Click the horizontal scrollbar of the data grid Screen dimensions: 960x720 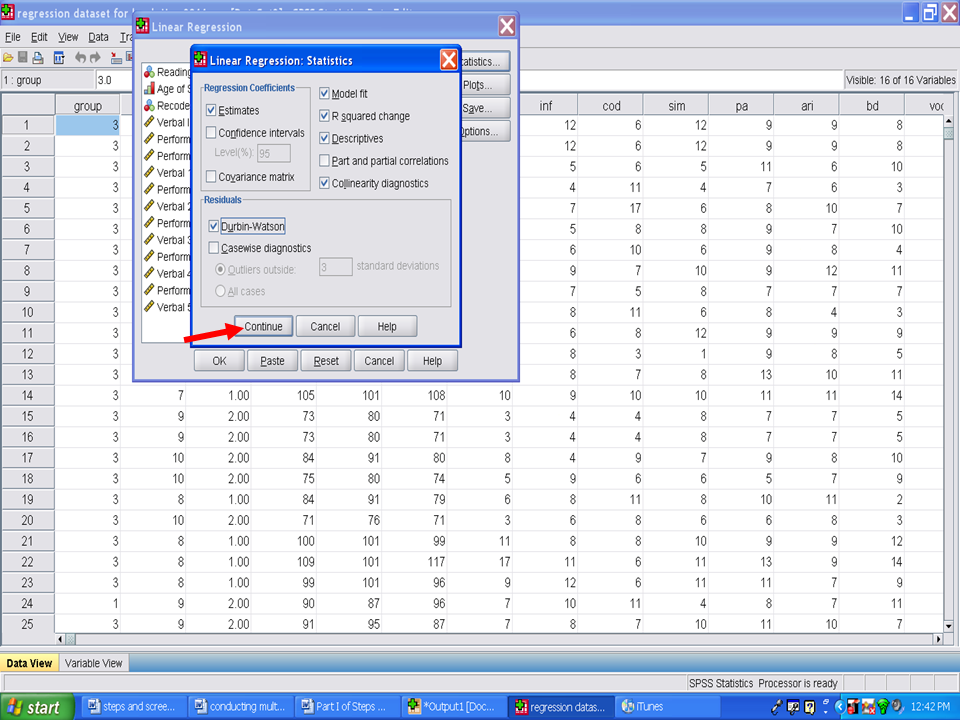point(500,639)
